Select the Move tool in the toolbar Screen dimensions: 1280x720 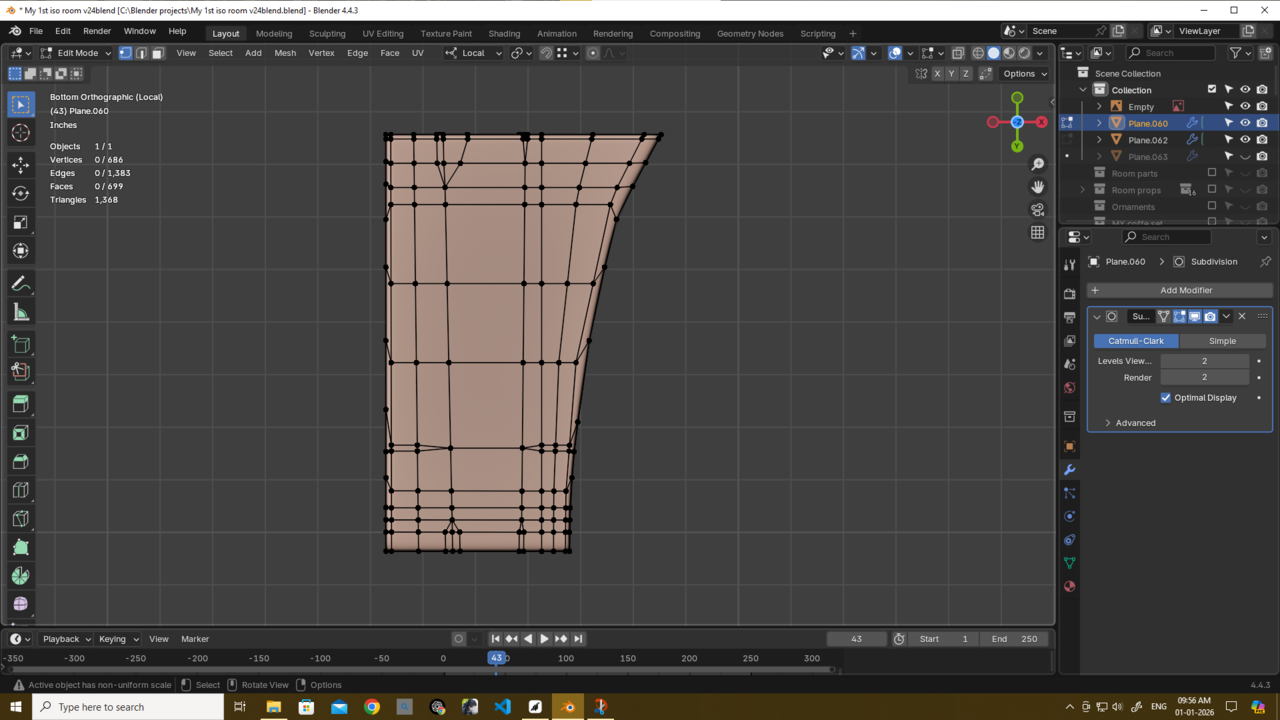[20, 163]
